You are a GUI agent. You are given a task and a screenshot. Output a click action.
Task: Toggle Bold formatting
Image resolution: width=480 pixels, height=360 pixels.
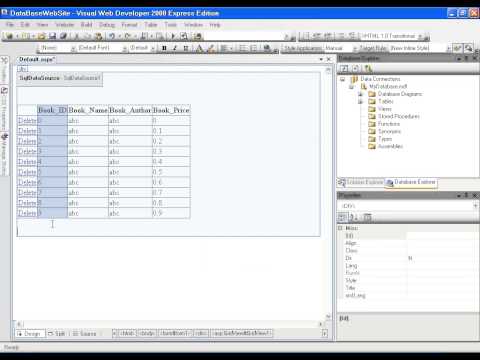pos(164,48)
